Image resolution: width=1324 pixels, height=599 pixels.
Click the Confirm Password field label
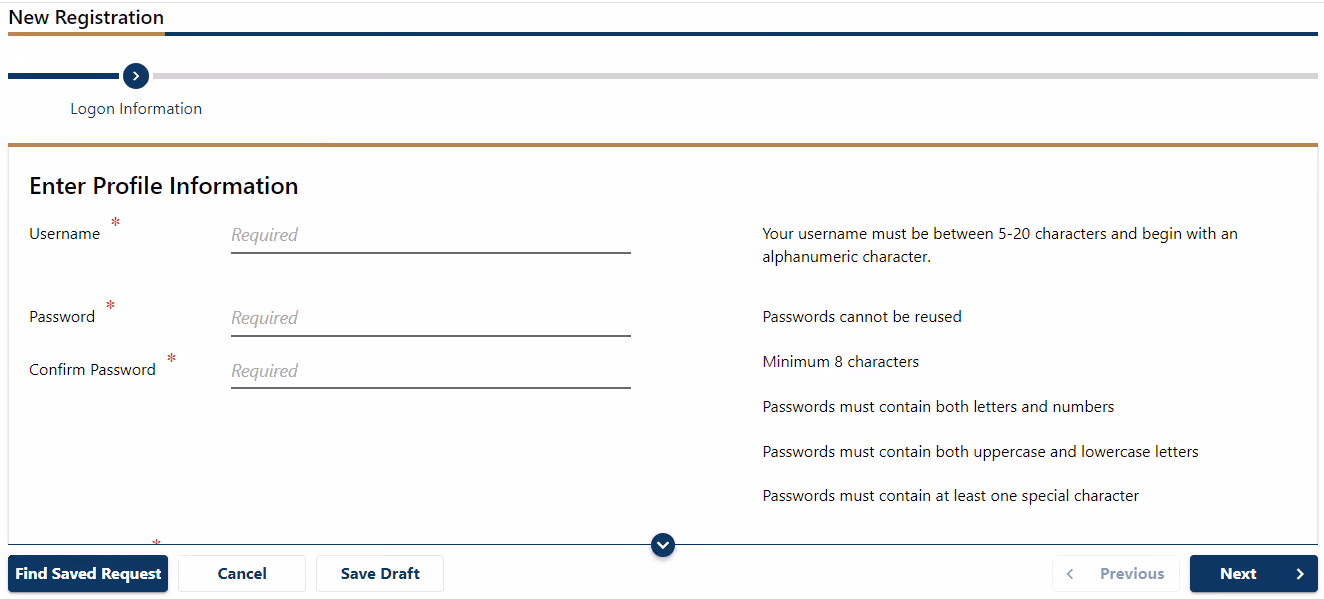92,370
